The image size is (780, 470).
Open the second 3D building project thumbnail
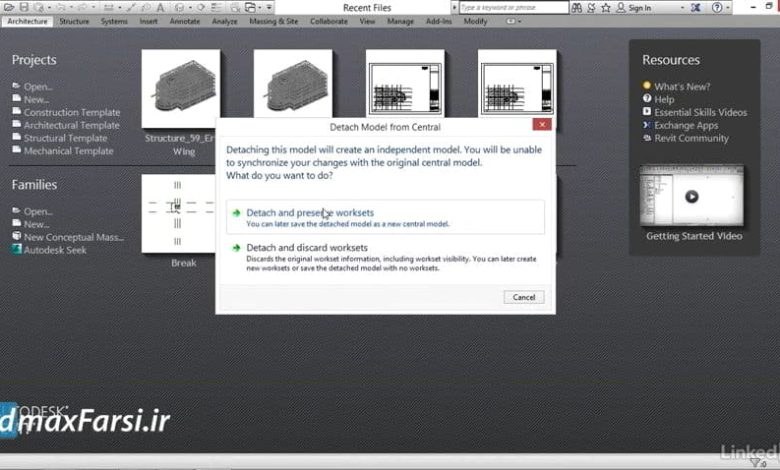(293, 84)
